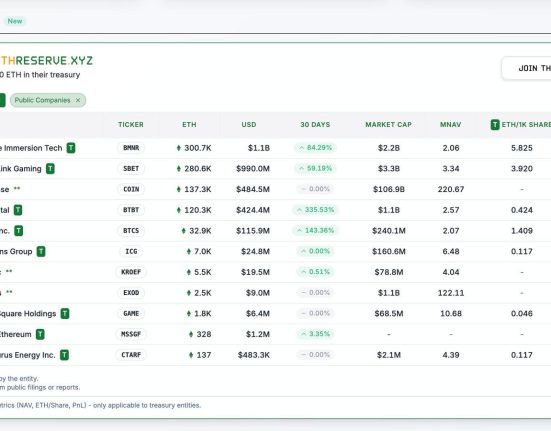Click the Immersion Tech company name
The image size is (551, 431).
[x=33, y=148]
